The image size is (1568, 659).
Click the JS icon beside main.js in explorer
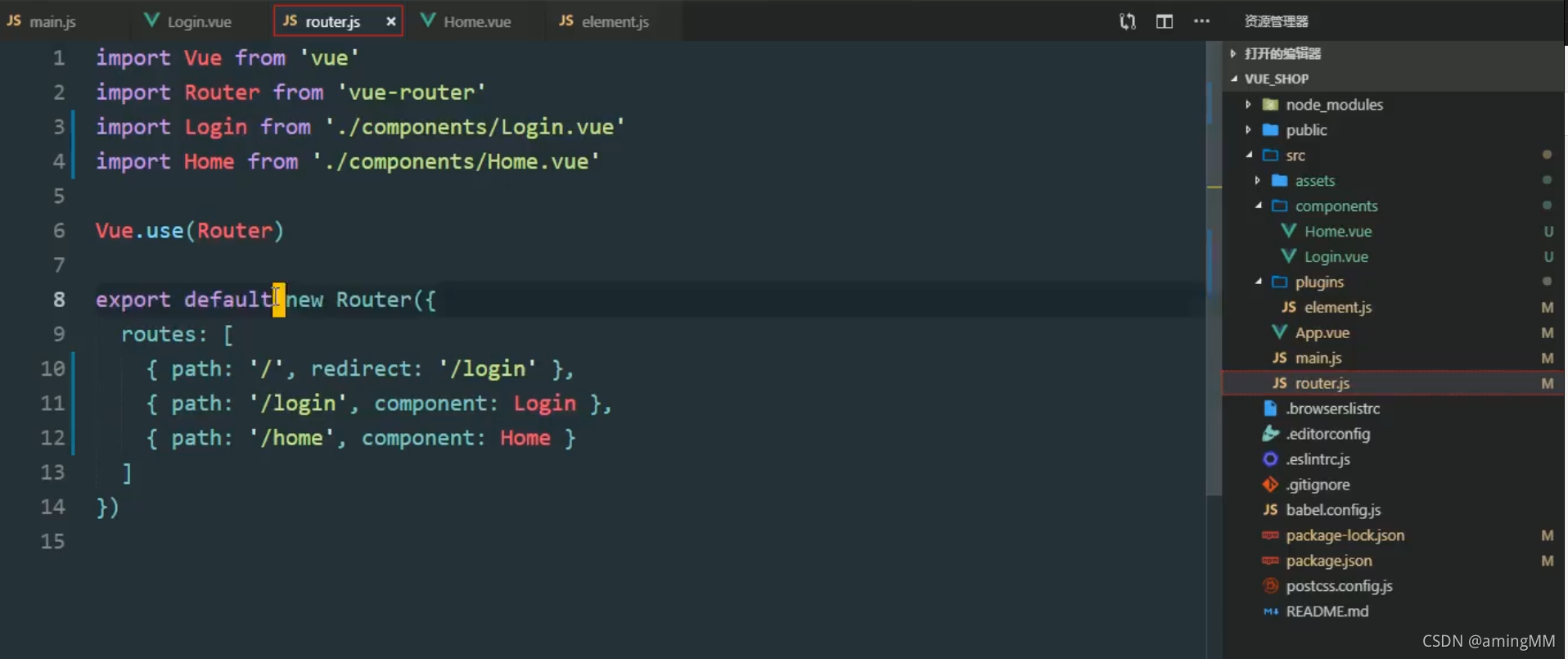coord(1280,358)
